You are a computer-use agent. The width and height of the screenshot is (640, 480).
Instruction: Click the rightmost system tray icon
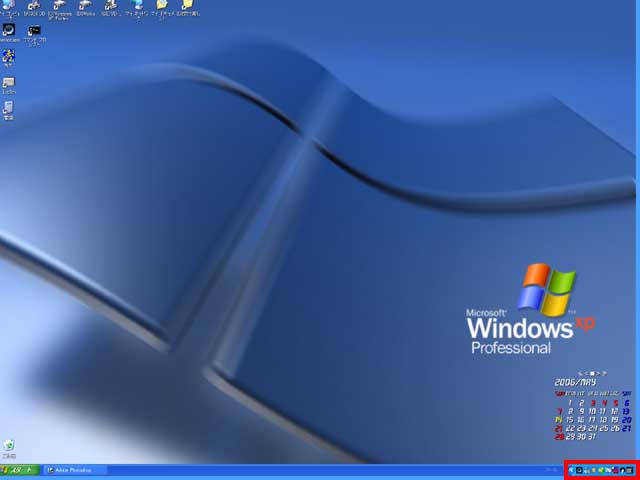tap(631, 470)
